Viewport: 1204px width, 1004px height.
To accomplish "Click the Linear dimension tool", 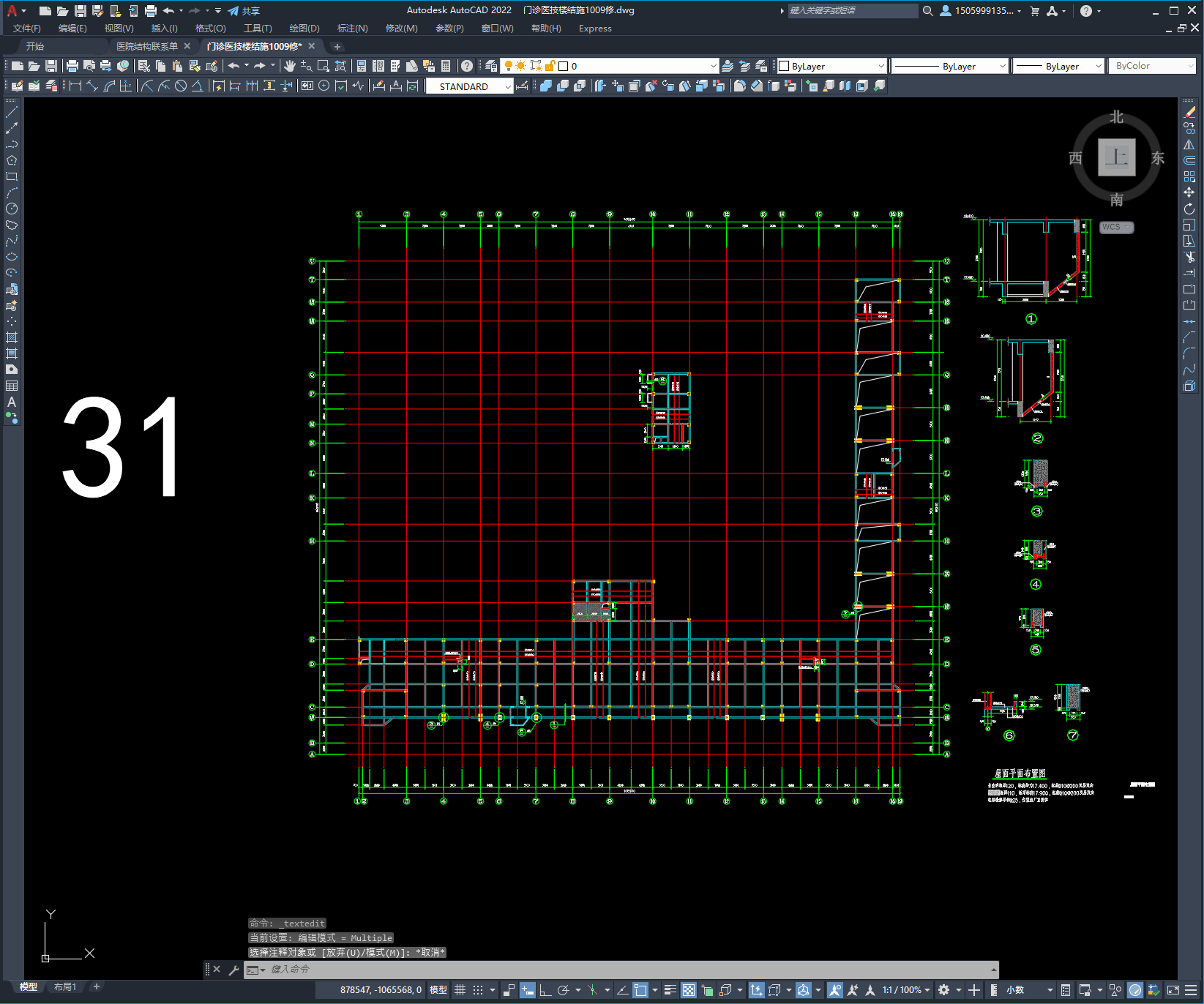I will [75, 86].
